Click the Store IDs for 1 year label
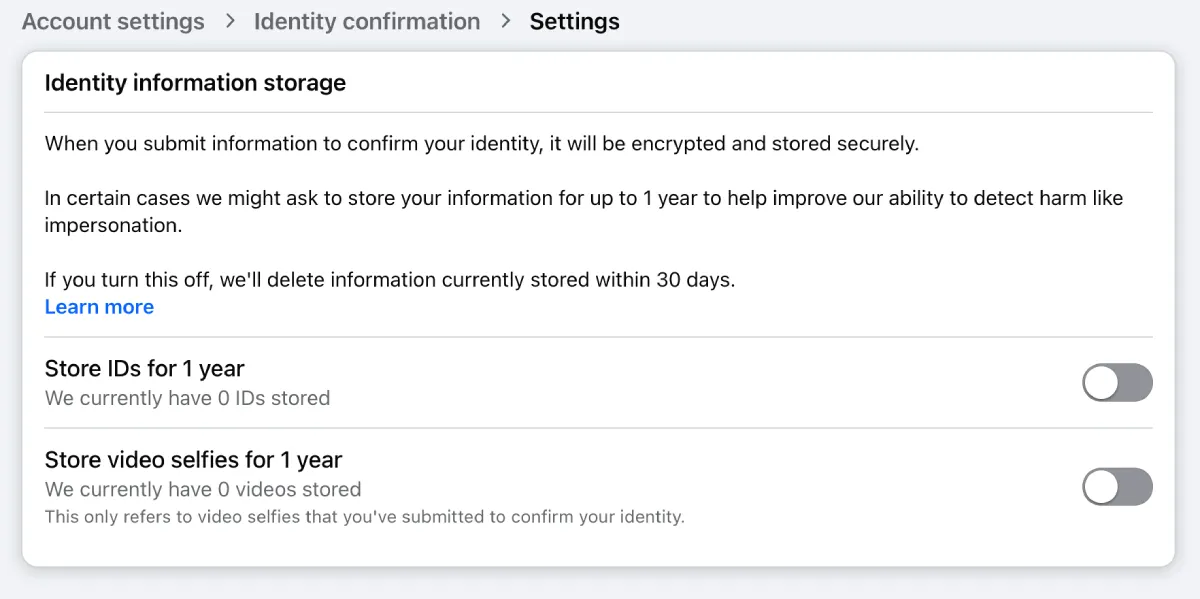The width and height of the screenshot is (1200, 599). 145,369
